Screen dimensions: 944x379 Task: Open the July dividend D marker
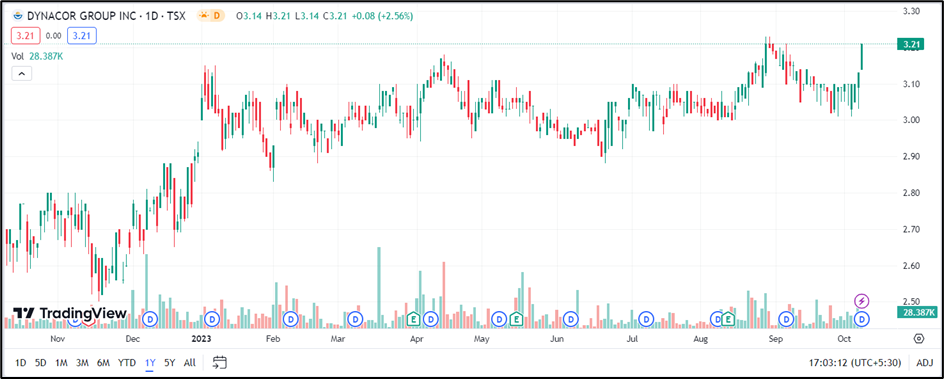pyautogui.click(x=647, y=318)
